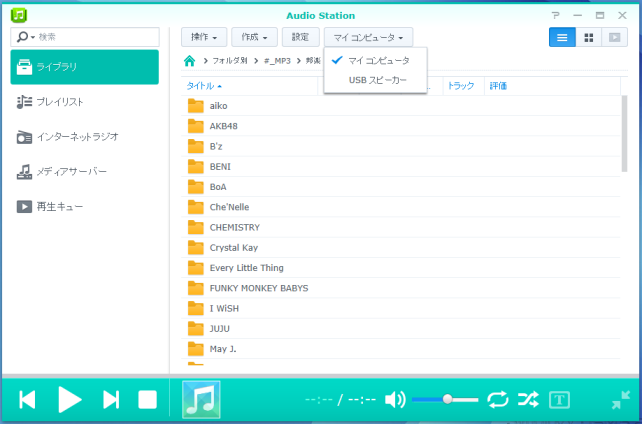Go to home icon in breadcrumb
This screenshot has height=424, width=642.
click(189, 61)
